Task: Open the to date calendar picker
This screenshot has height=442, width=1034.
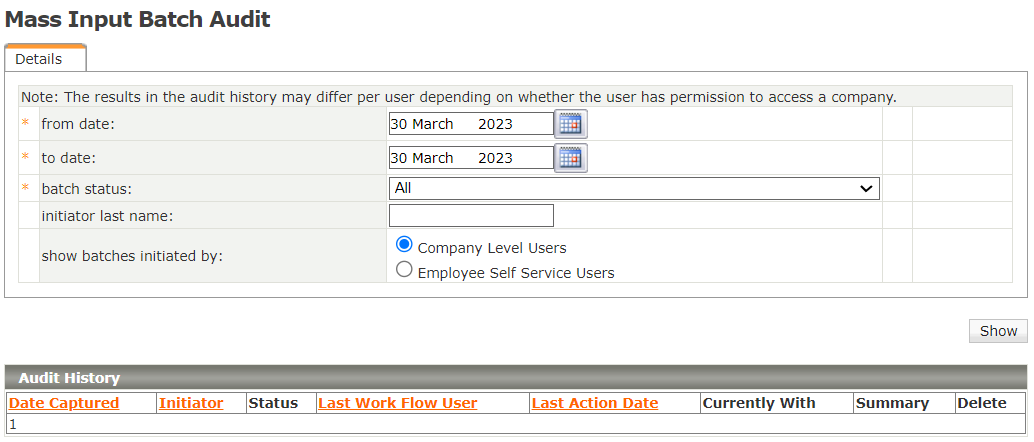Action: (571, 158)
